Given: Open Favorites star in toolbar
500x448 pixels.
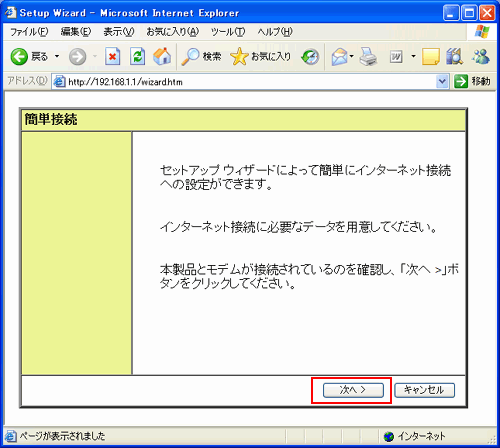Looking at the screenshot, I should 239,56.
